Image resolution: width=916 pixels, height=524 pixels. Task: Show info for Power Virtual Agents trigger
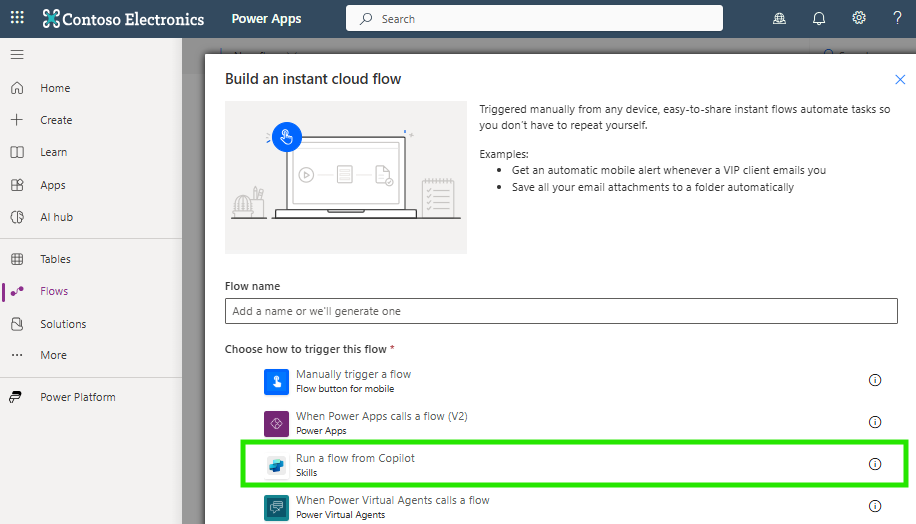tap(875, 506)
